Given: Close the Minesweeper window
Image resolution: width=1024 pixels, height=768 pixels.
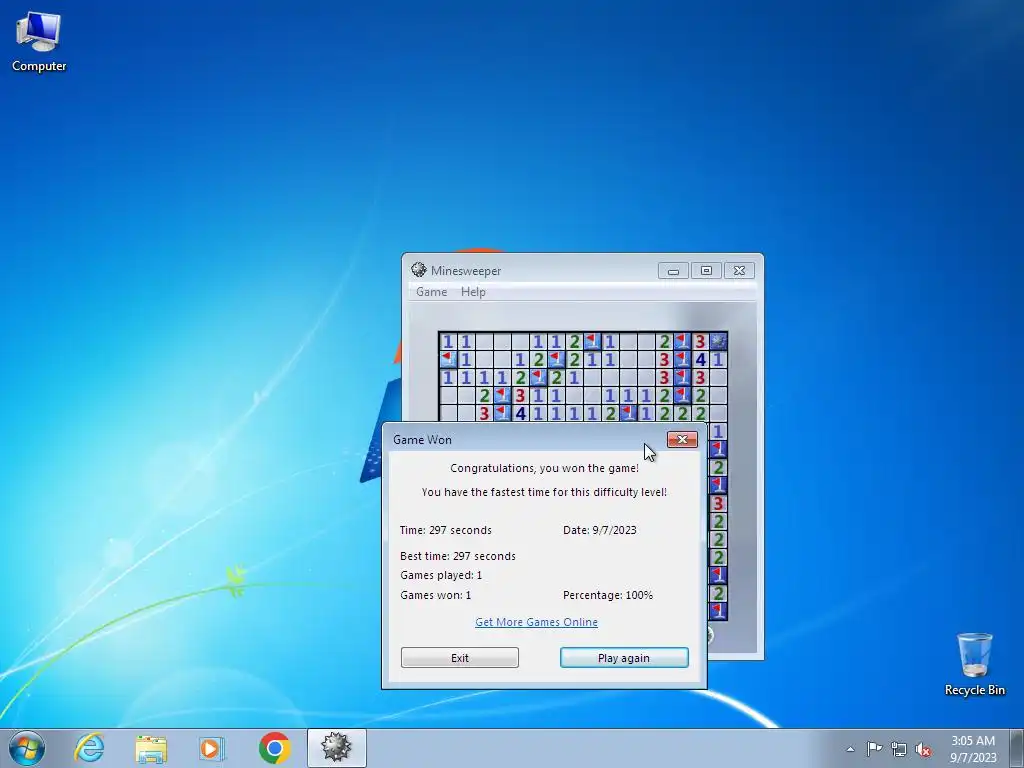Looking at the screenshot, I should click(739, 270).
